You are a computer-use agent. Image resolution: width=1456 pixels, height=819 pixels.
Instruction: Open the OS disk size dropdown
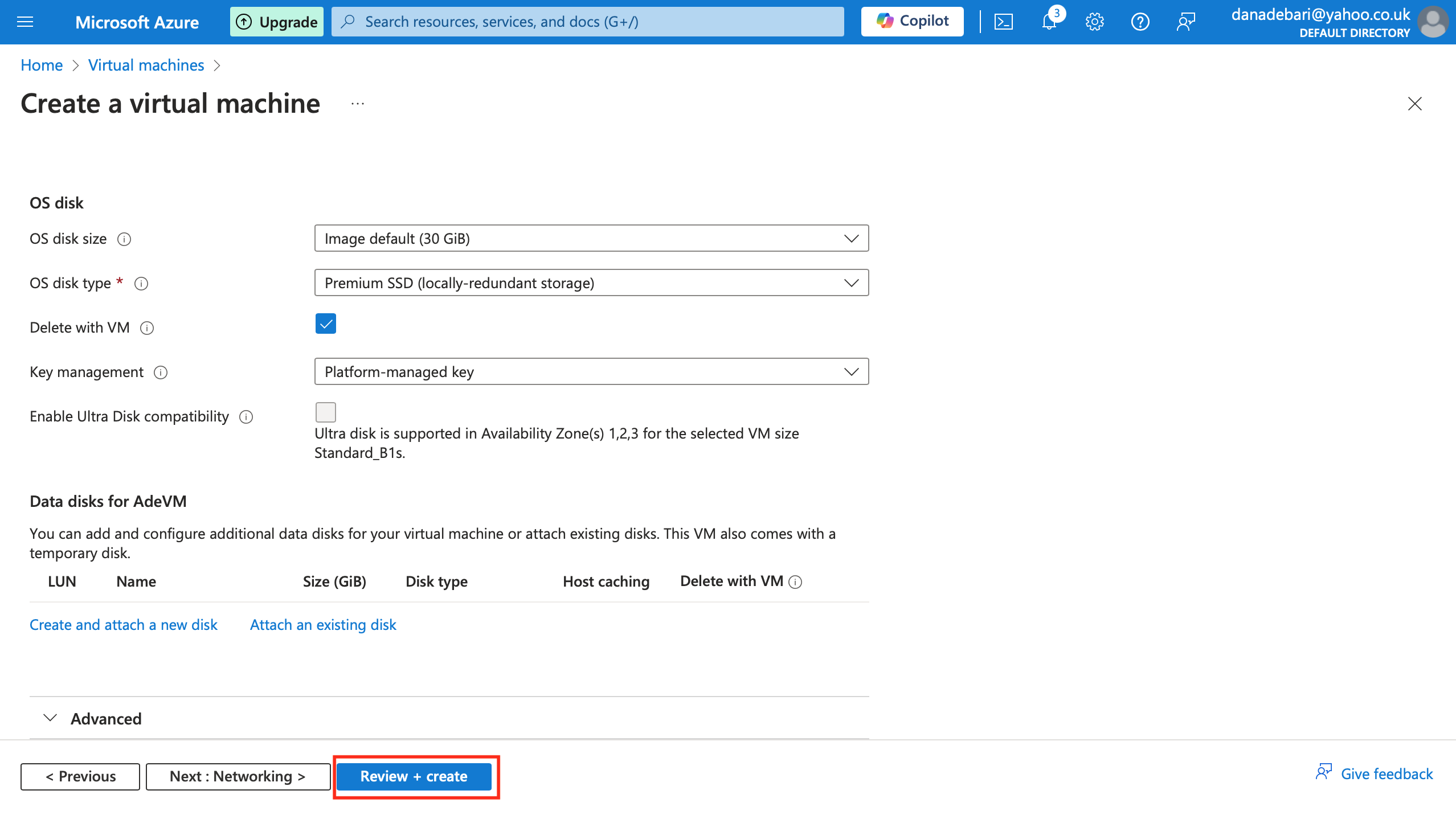[x=591, y=239]
